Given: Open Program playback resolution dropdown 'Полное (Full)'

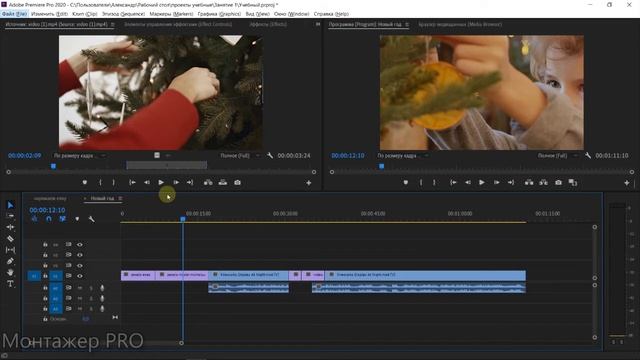Looking at the screenshot, I should pyautogui.click(x=557, y=156).
